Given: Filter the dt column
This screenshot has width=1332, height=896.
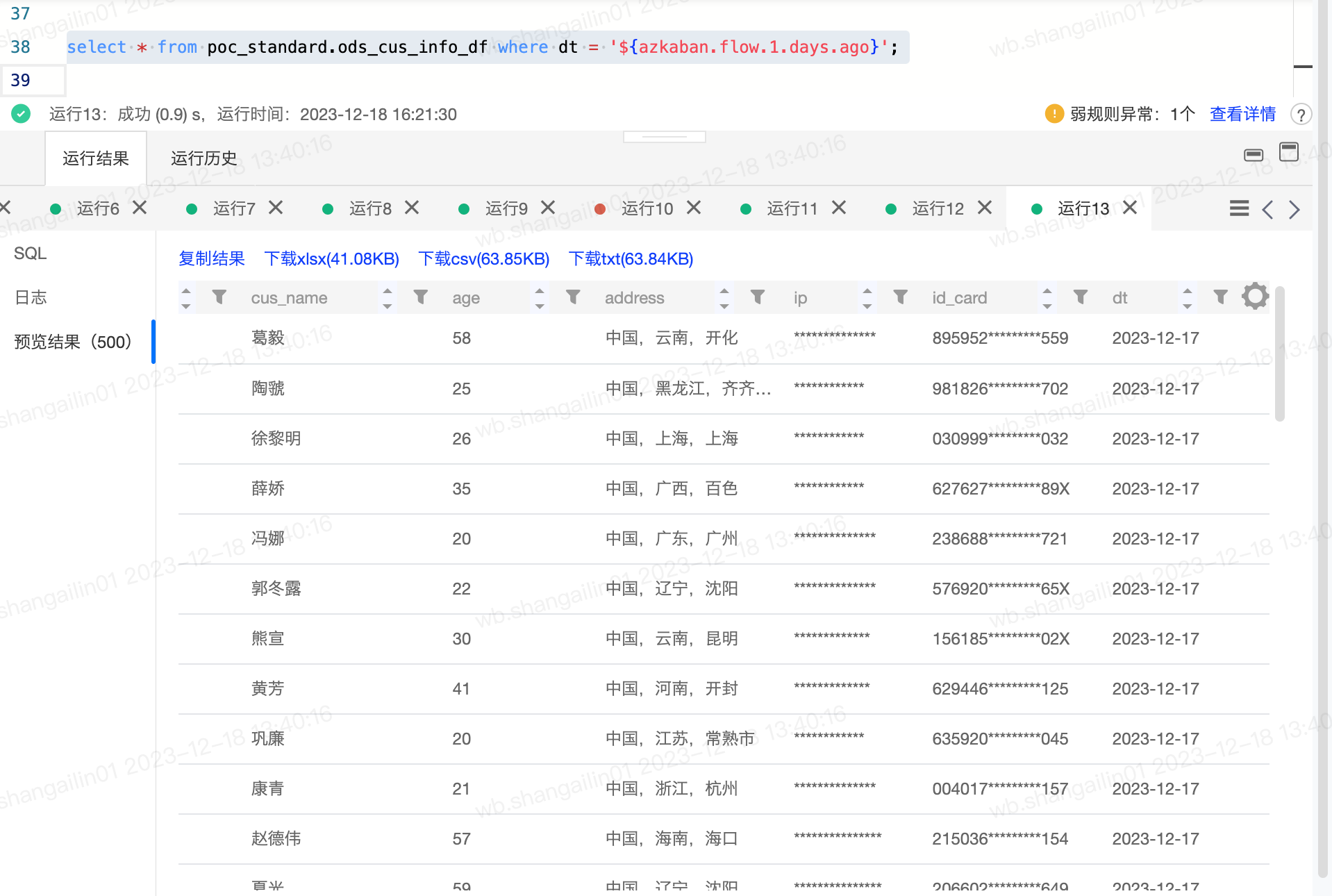Looking at the screenshot, I should click(x=1220, y=297).
